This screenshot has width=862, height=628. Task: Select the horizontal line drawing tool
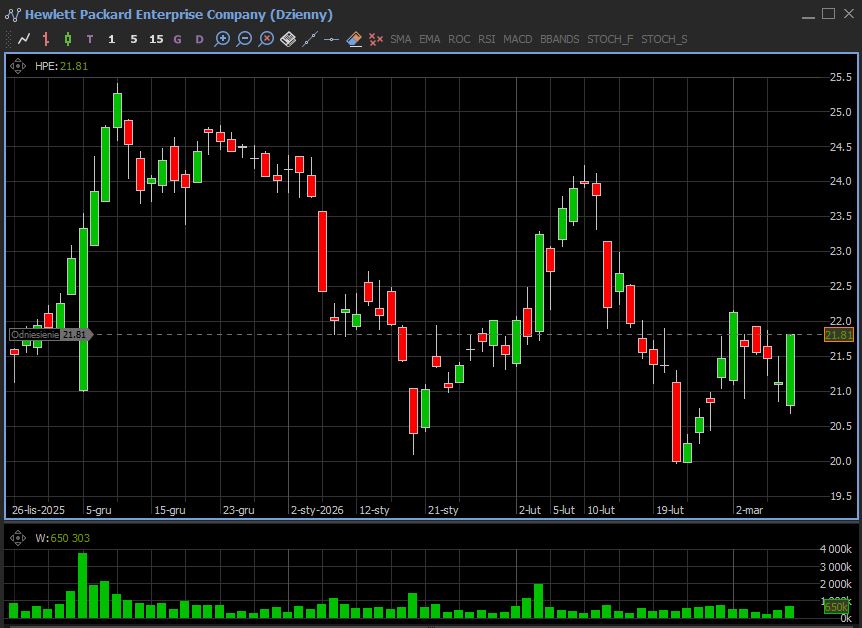(332, 39)
